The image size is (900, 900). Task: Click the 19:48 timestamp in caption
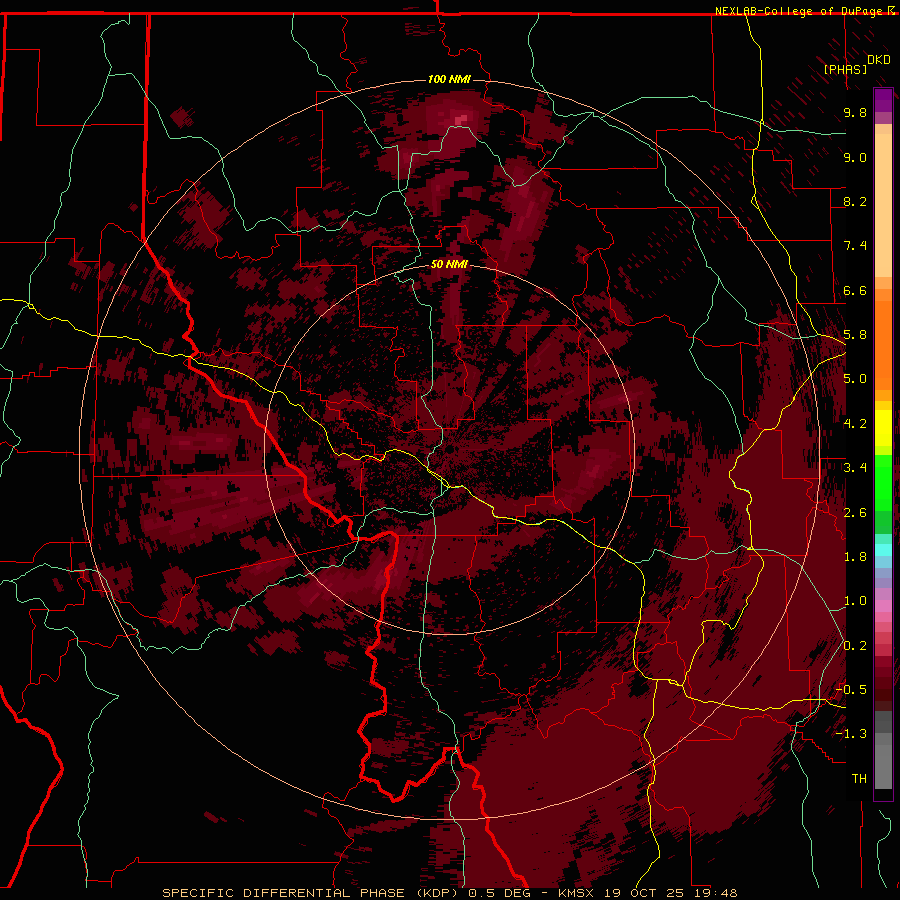(x=717, y=893)
